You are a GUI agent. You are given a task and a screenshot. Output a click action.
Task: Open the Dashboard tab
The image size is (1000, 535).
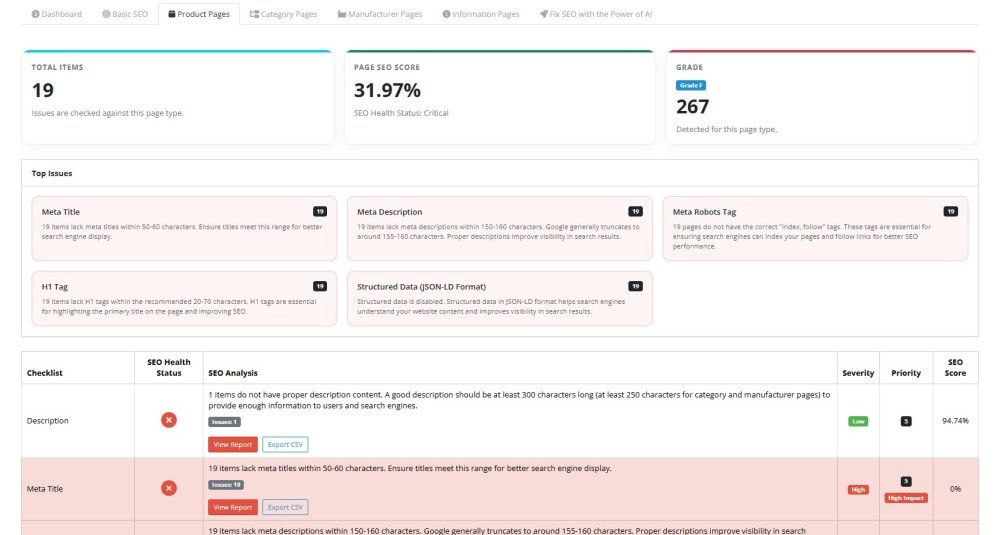56,15
